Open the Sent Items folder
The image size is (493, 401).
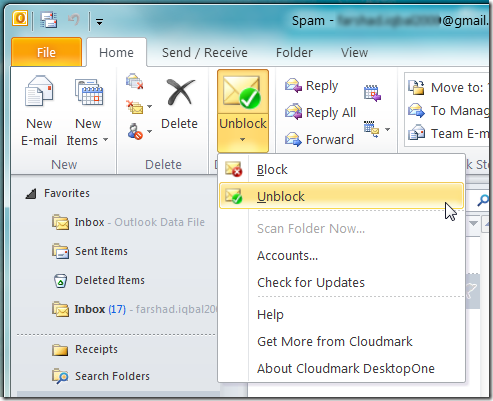90,251
